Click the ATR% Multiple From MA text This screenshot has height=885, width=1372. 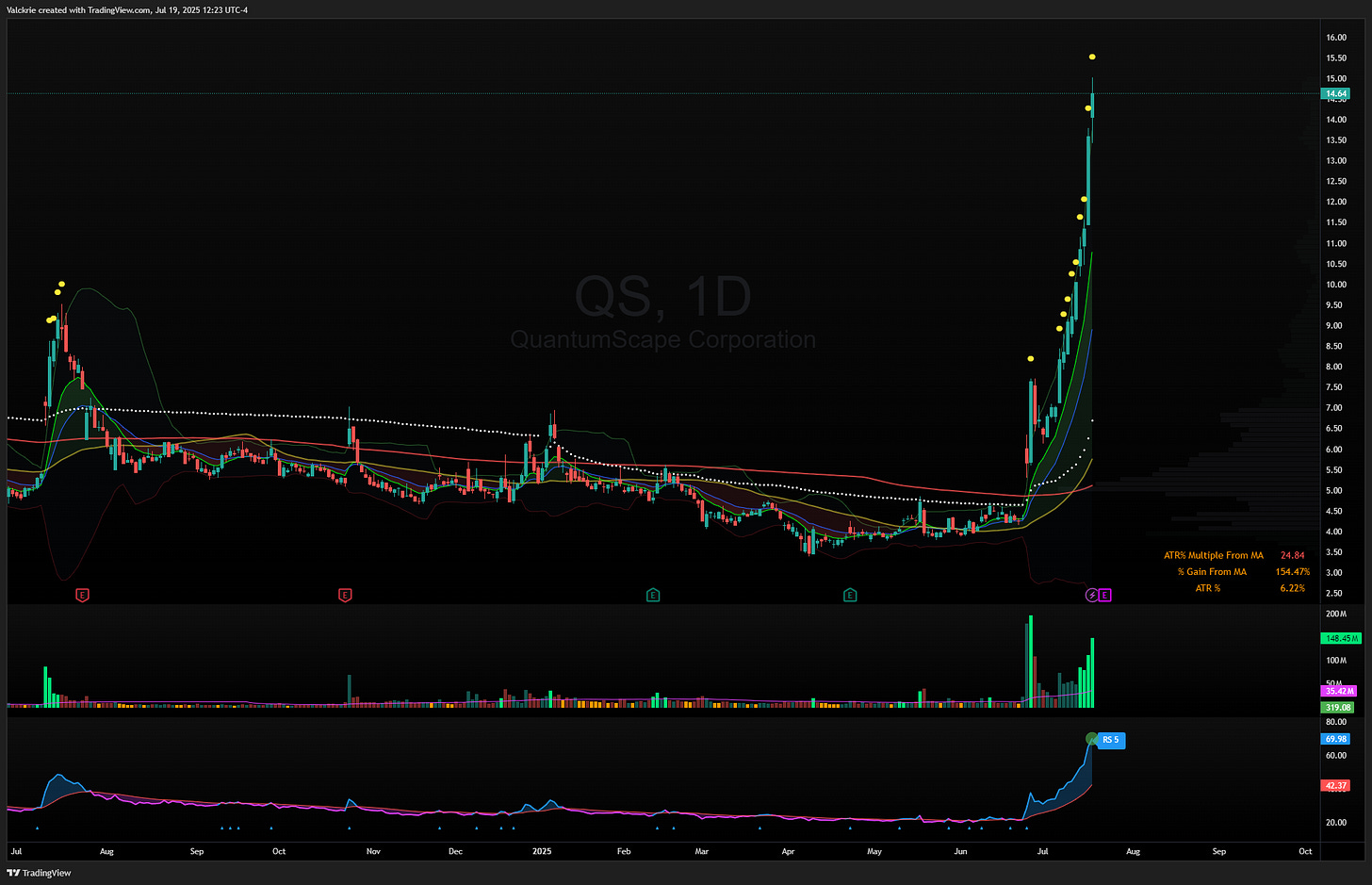(1214, 556)
